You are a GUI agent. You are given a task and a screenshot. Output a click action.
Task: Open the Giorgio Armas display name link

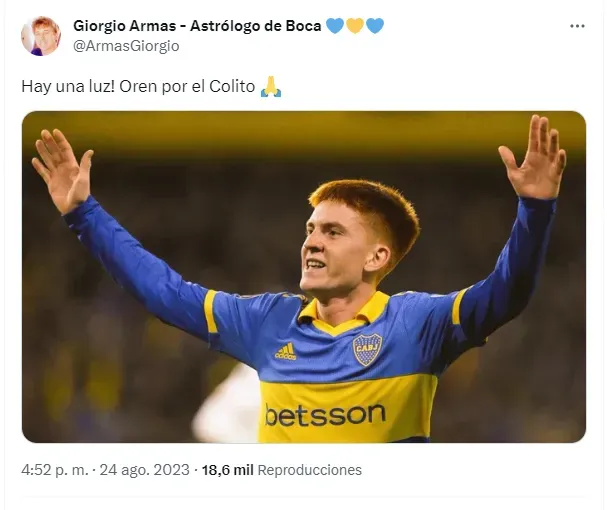point(122,25)
